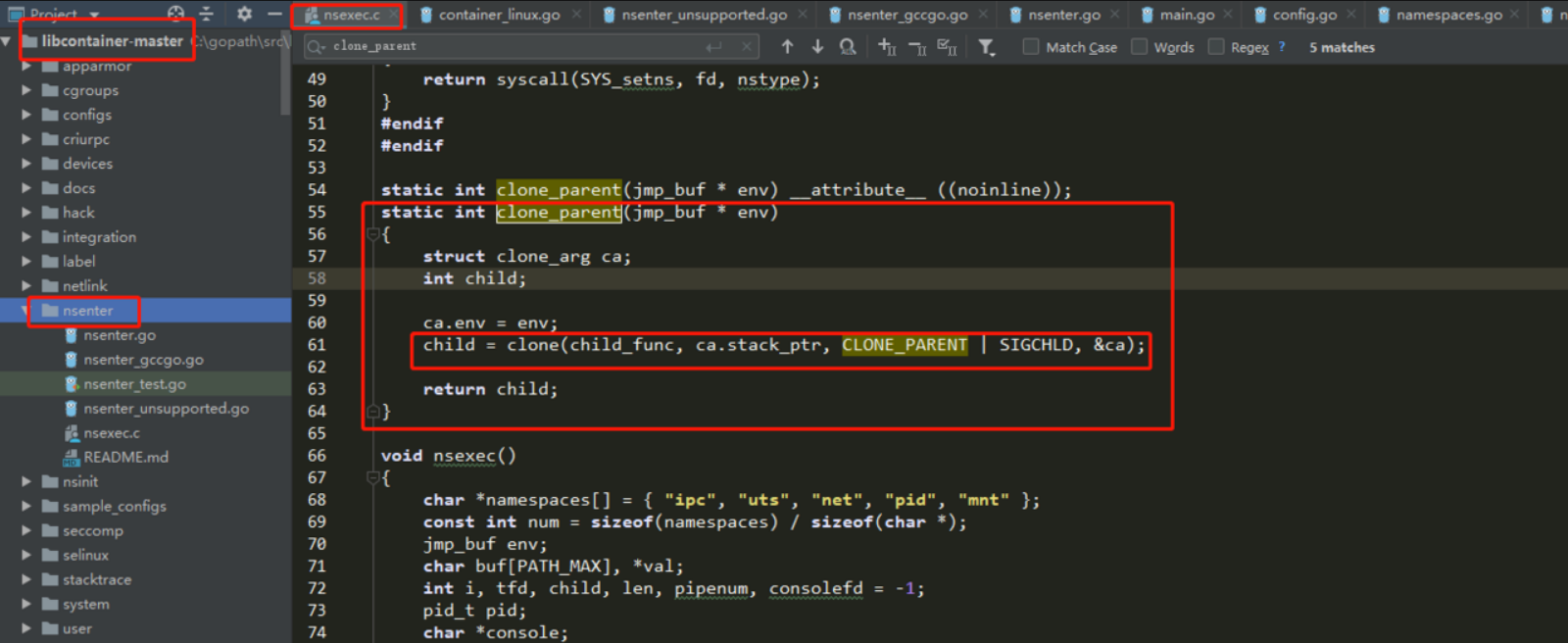Jump to next search occurrence arrow

pyautogui.click(x=817, y=46)
